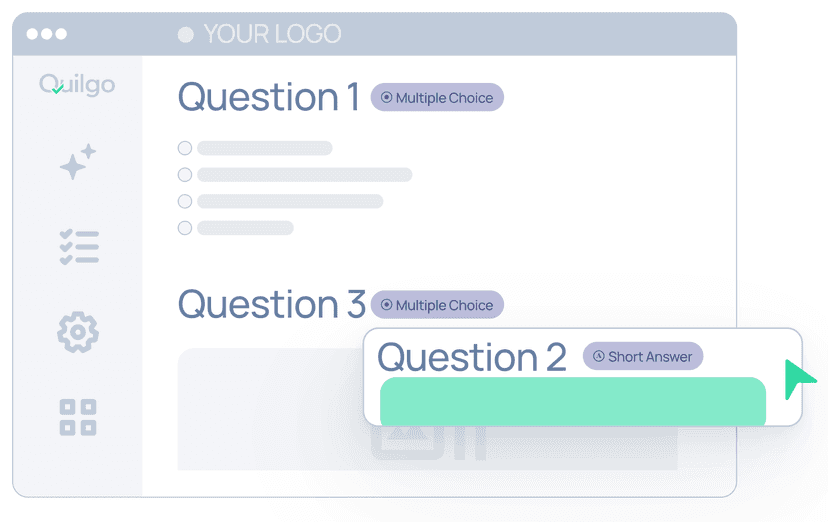Open the grid apps icon
Screen dimensions: 828x522
pyautogui.click(x=78, y=417)
